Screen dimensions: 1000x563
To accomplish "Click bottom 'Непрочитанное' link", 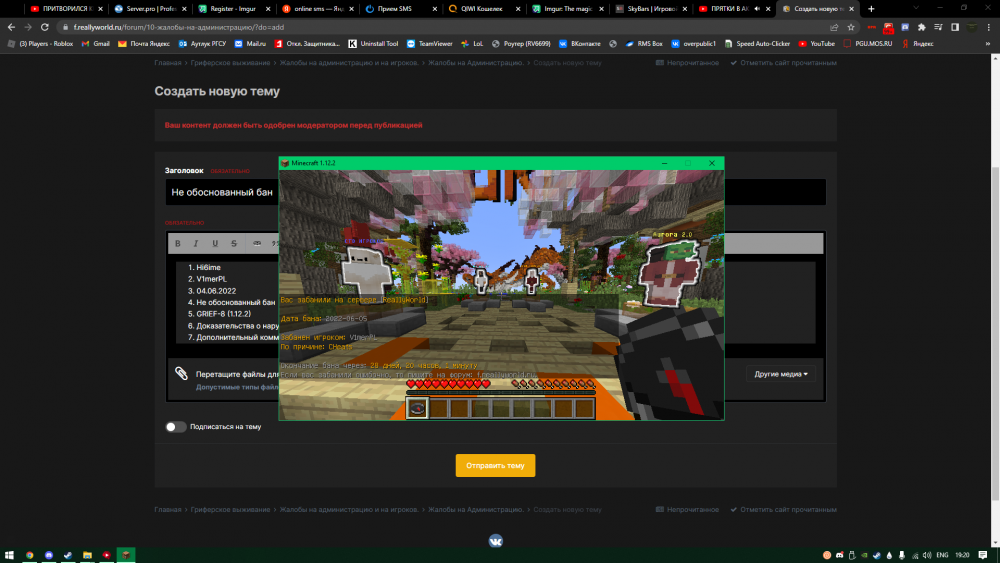I will [x=688, y=509].
